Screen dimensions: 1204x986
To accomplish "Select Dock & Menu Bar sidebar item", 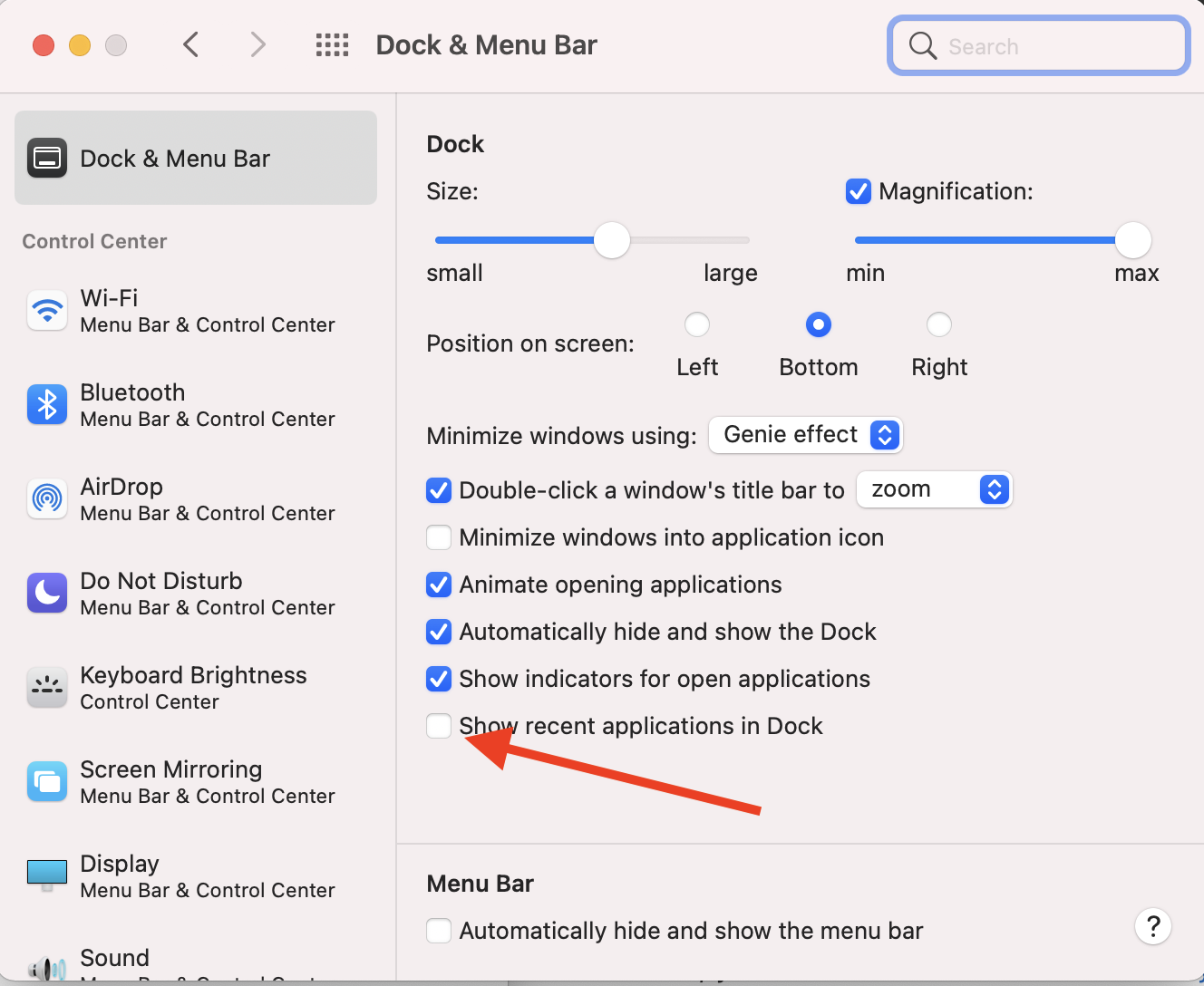I will [196, 159].
